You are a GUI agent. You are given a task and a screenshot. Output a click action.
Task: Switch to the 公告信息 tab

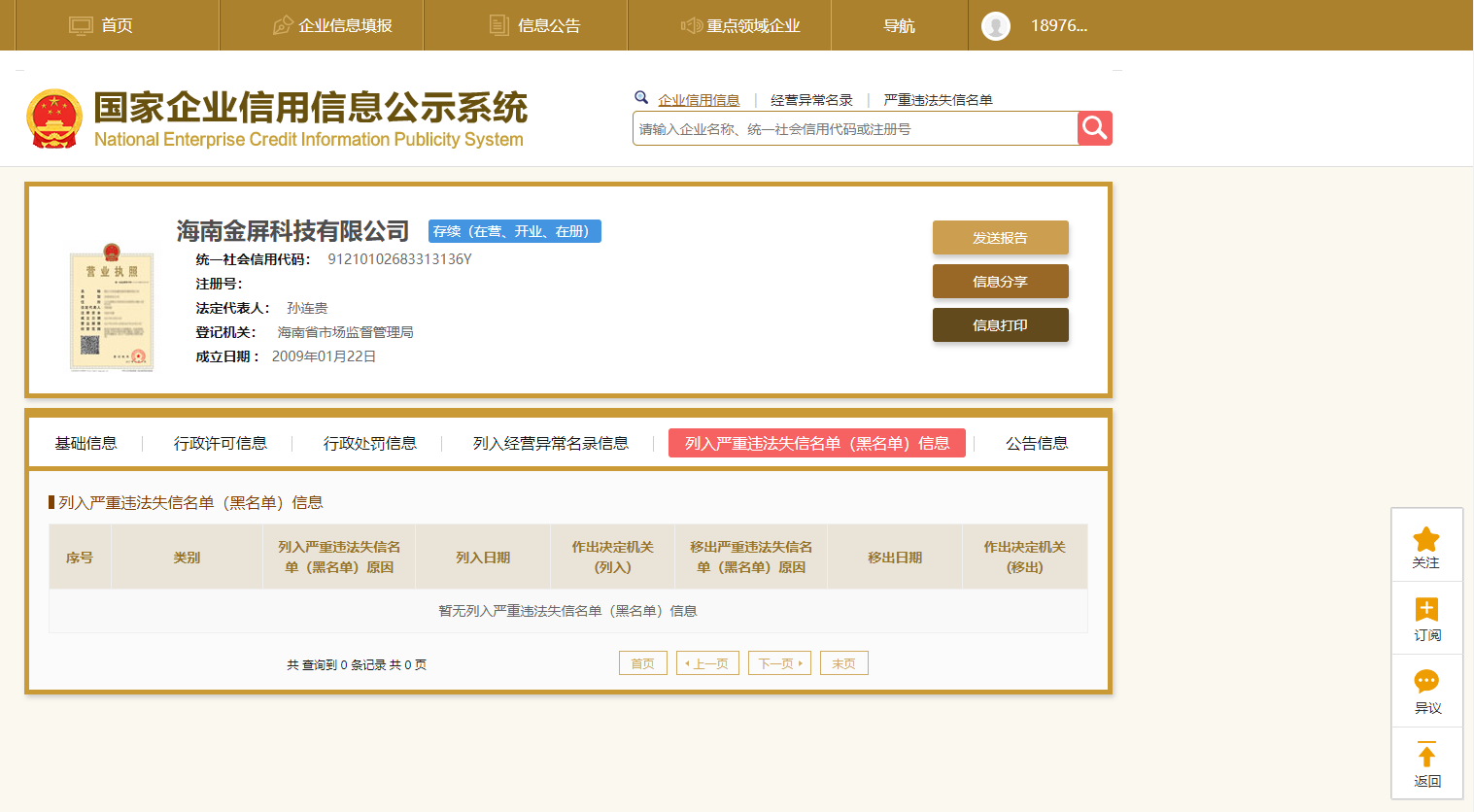click(1037, 443)
